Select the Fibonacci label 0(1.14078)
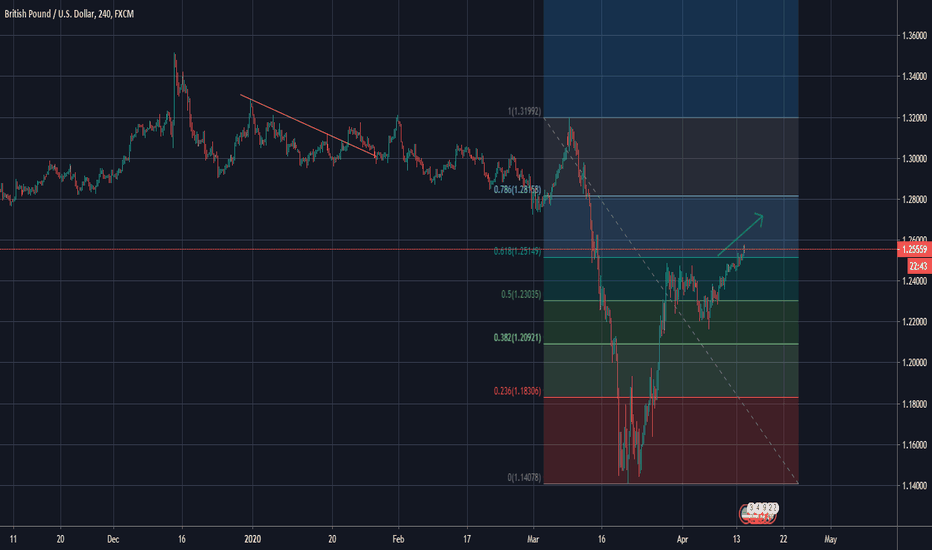 524,477
